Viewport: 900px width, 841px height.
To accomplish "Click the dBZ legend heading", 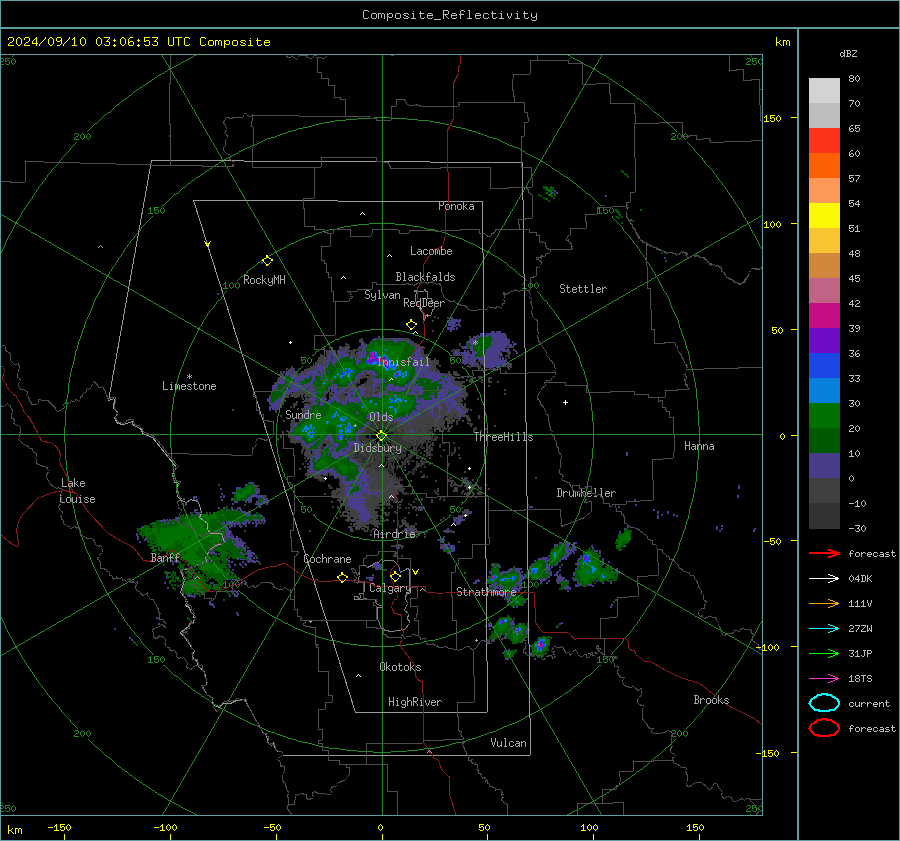I will pos(848,53).
